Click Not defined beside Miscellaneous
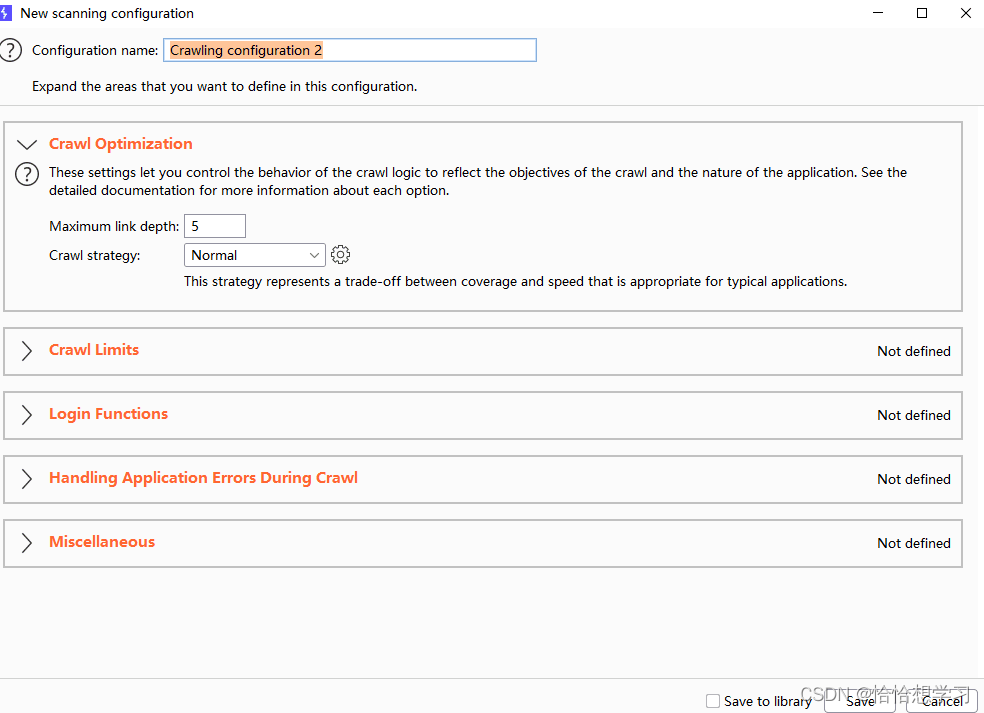Viewport: 984px width, 713px height. coord(914,544)
